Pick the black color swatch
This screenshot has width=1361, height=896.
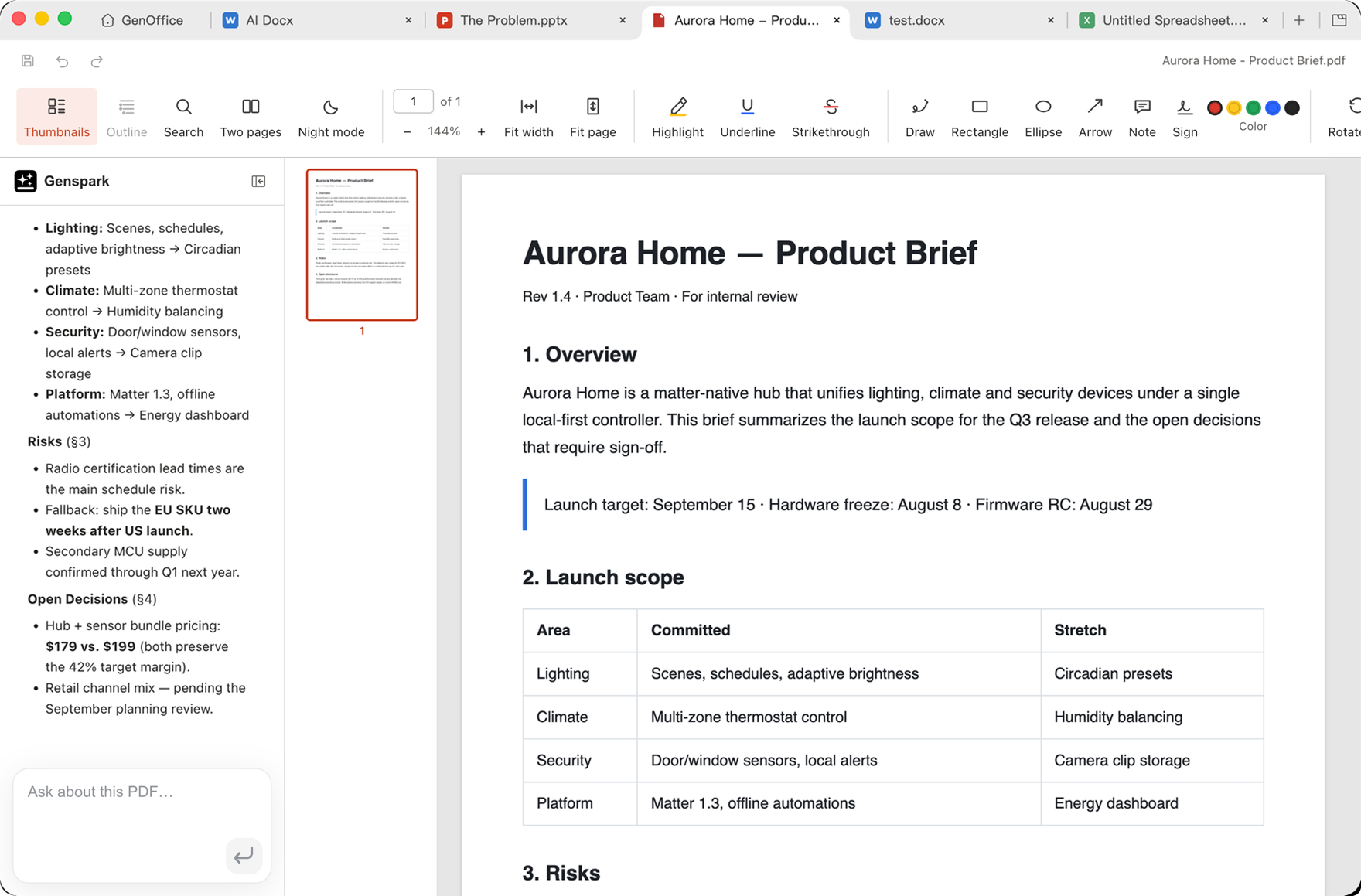(1292, 108)
